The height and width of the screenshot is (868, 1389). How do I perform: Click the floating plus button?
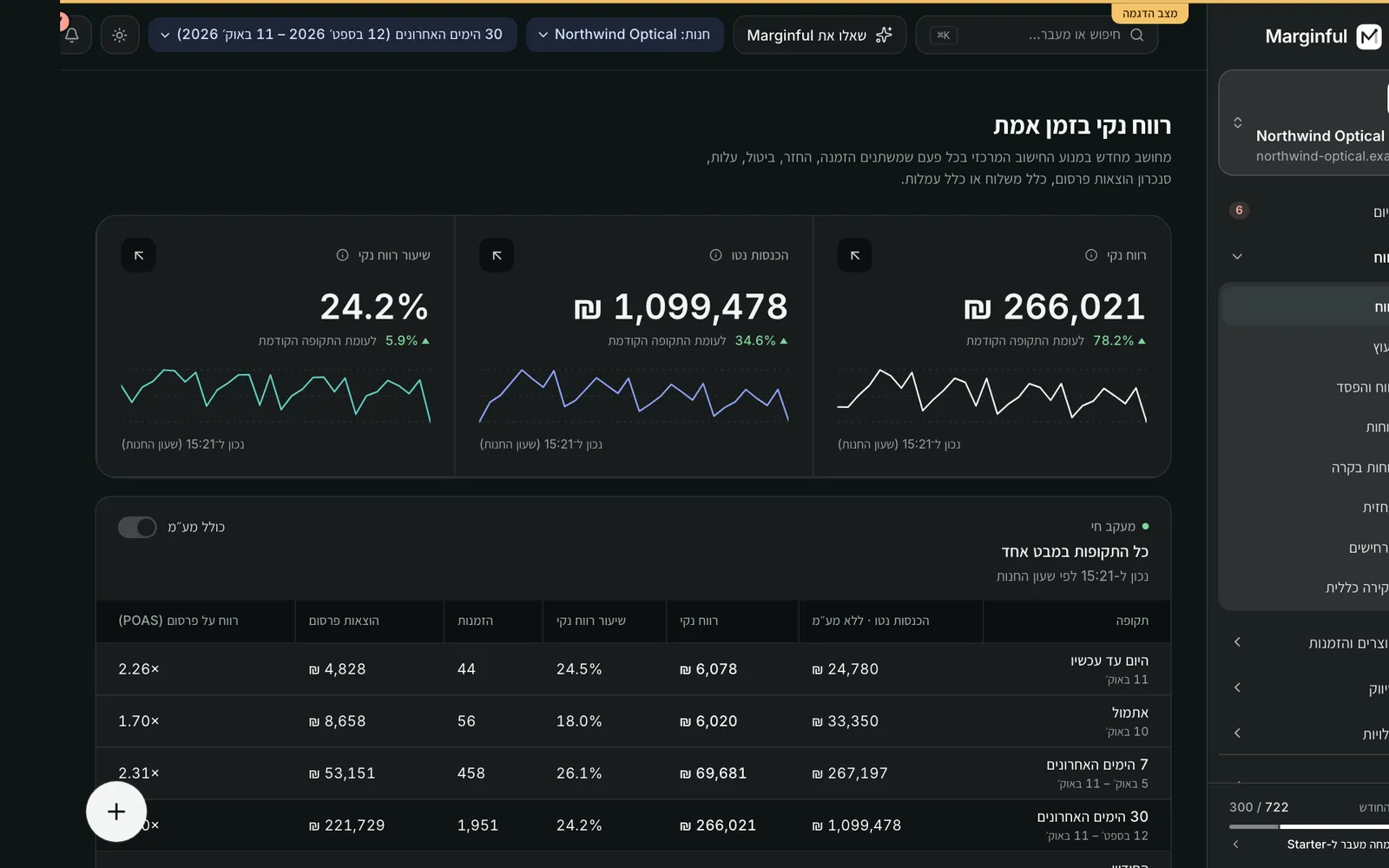(116, 812)
